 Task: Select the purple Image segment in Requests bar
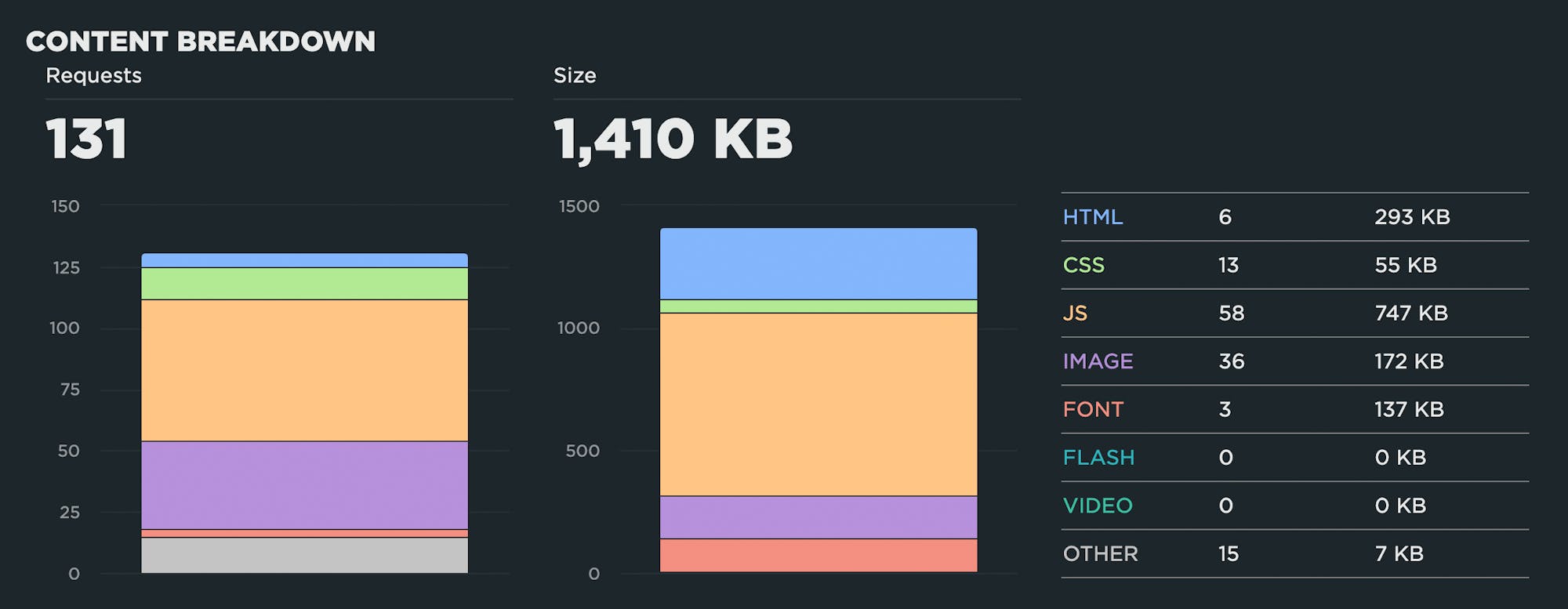click(x=304, y=485)
